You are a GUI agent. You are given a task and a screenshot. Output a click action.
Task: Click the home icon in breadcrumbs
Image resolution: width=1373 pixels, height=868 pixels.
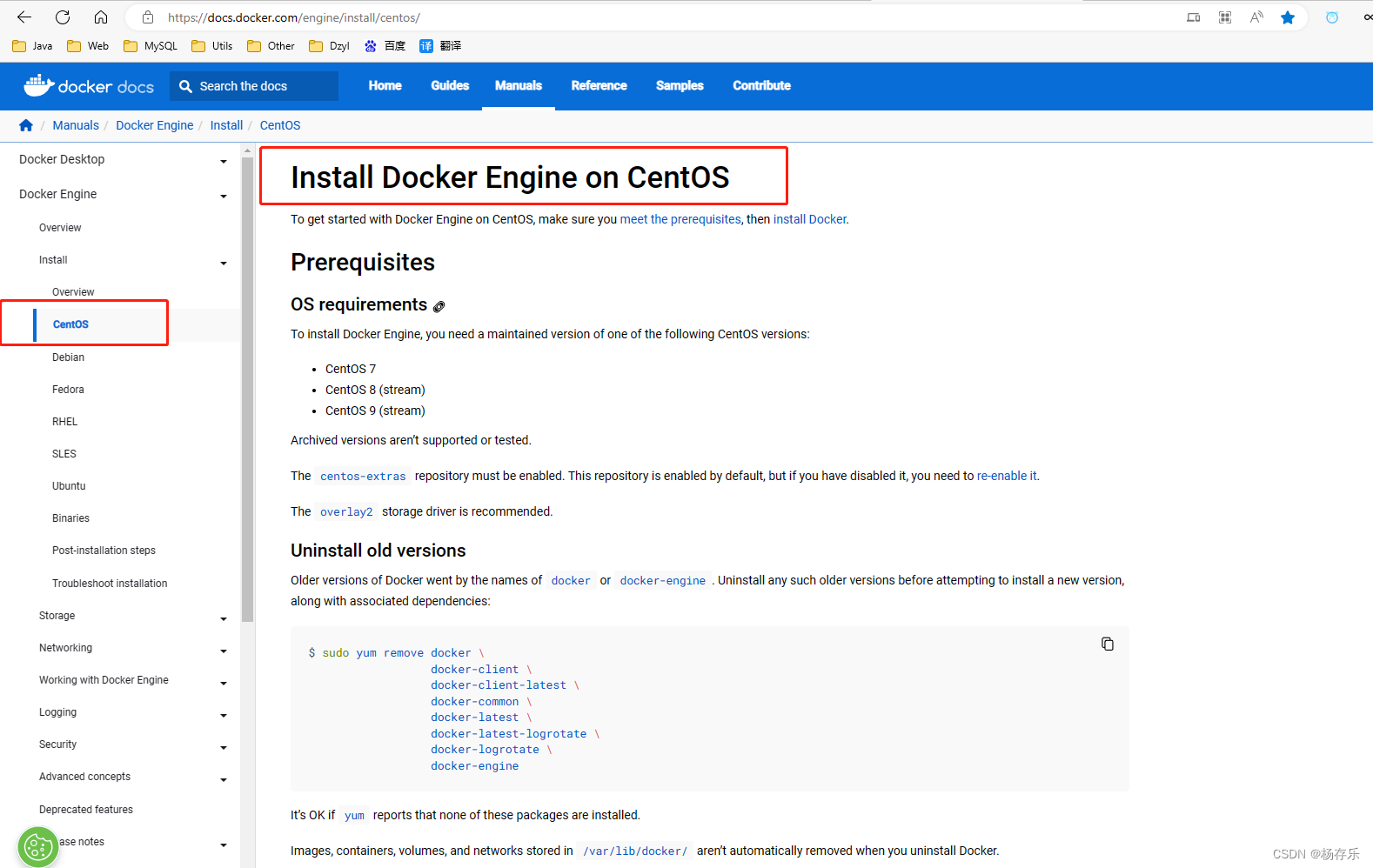[x=26, y=125]
